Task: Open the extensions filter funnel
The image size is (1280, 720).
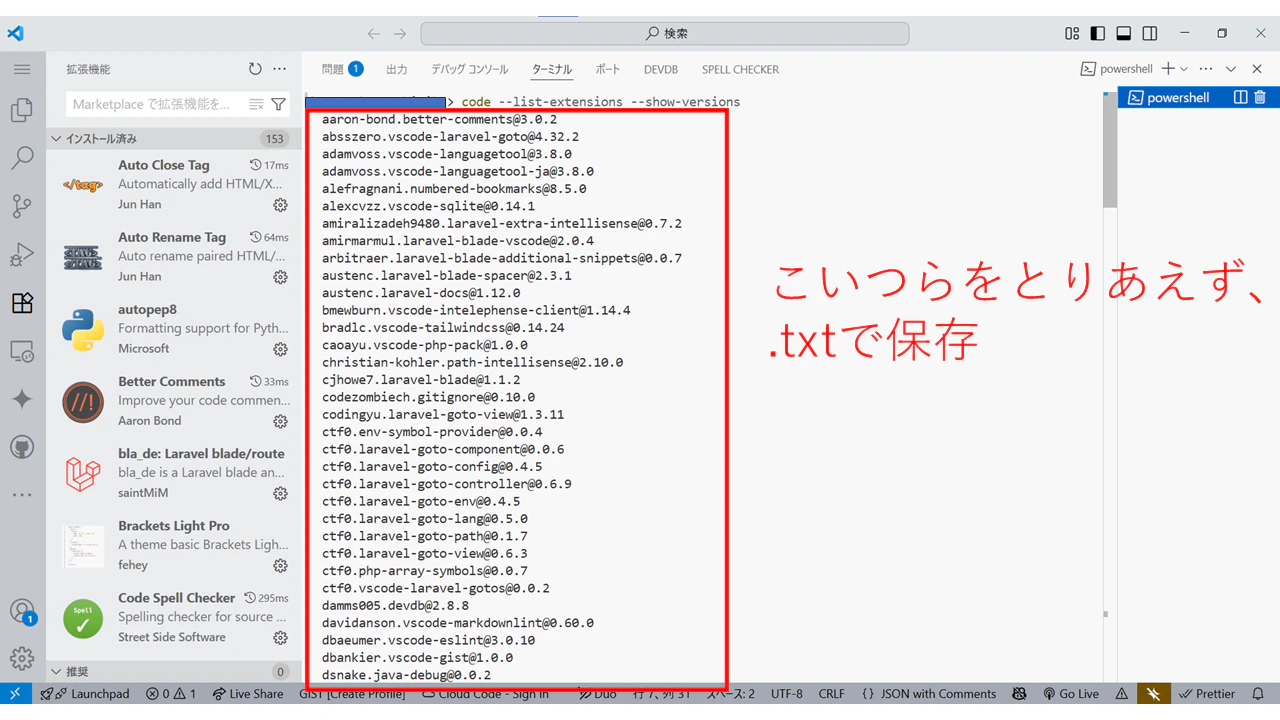Action: (x=279, y=104)
